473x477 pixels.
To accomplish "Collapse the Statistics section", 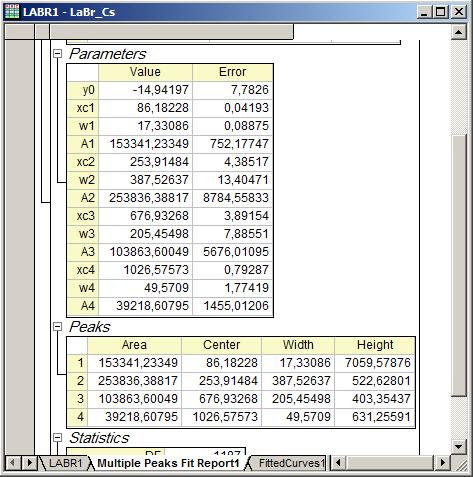I will coord(58,438).
